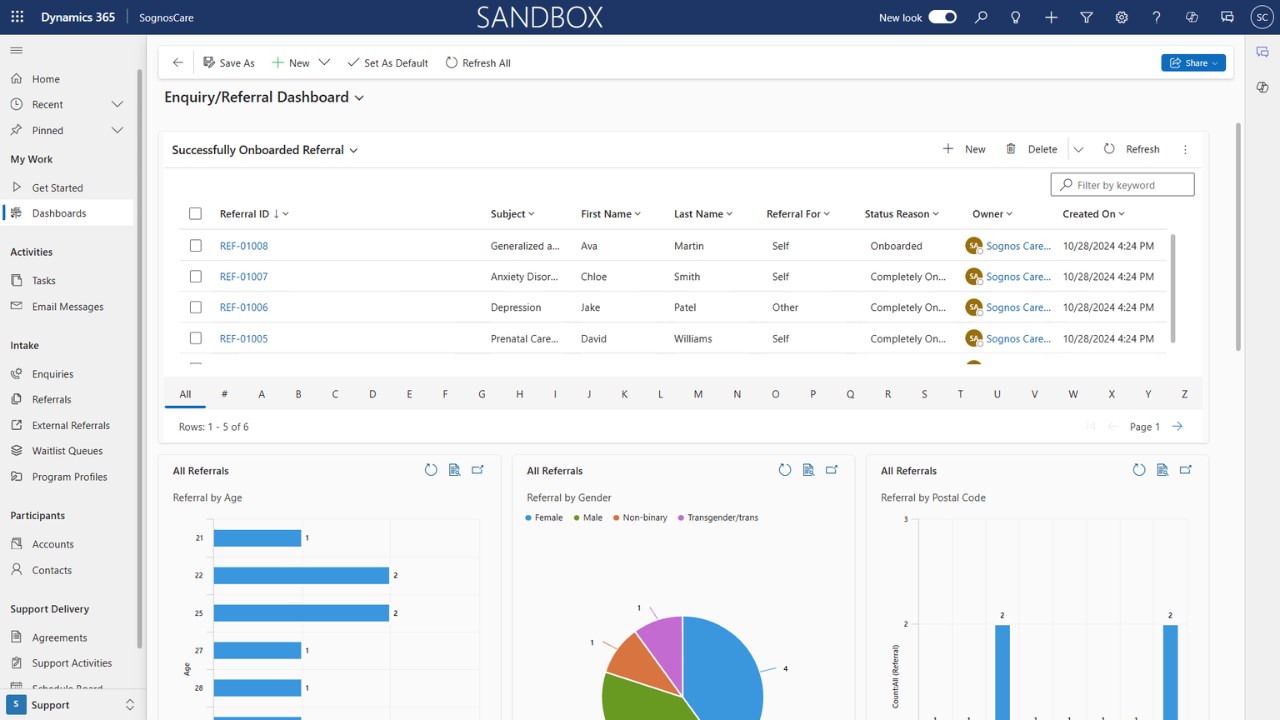This screenshot has width=1280, height=720.
Task: Open referral link REF-01008
Action: [244, 245]
